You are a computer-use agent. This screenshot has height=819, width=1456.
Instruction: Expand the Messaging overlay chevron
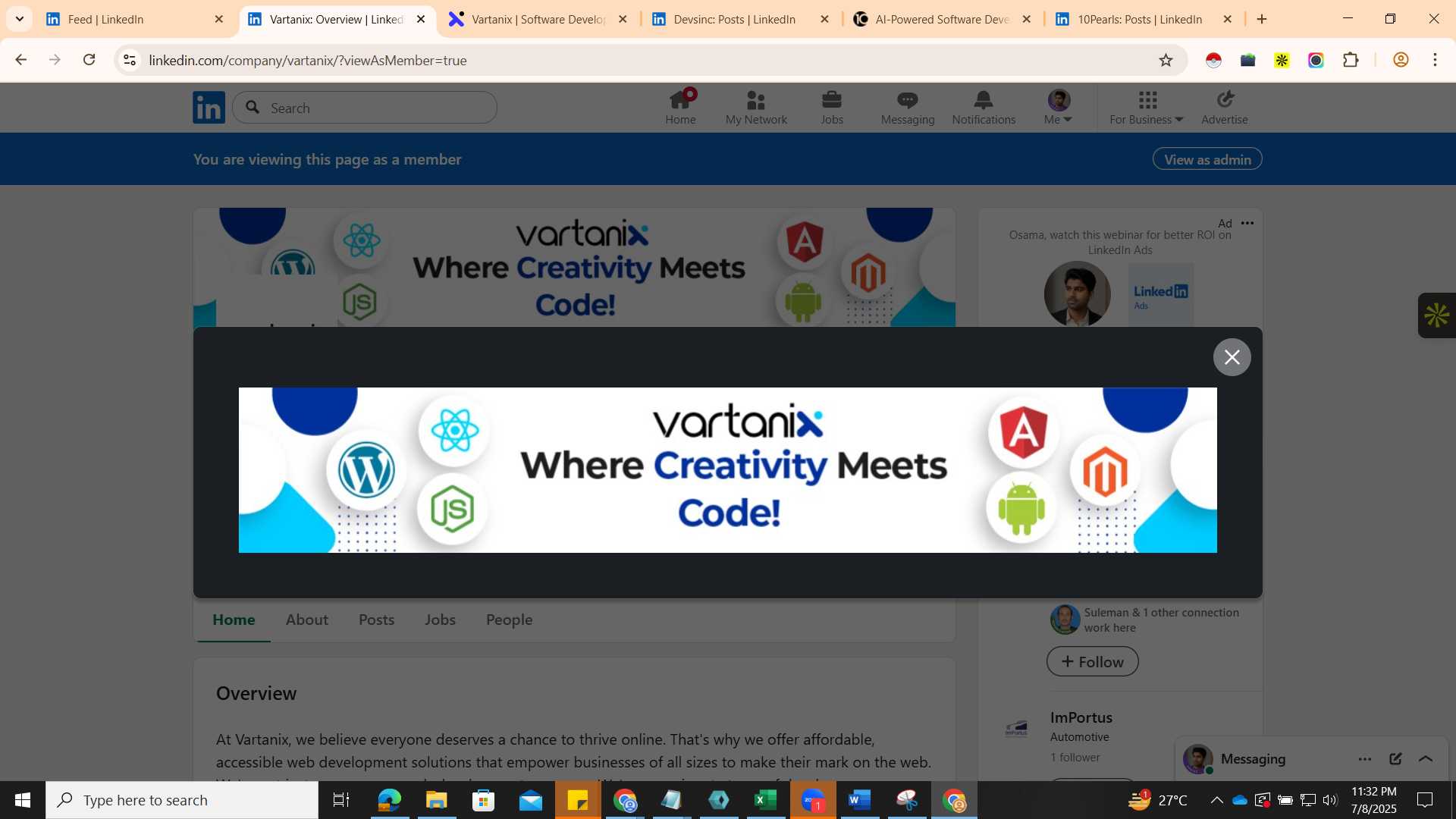pos(1426,759)
